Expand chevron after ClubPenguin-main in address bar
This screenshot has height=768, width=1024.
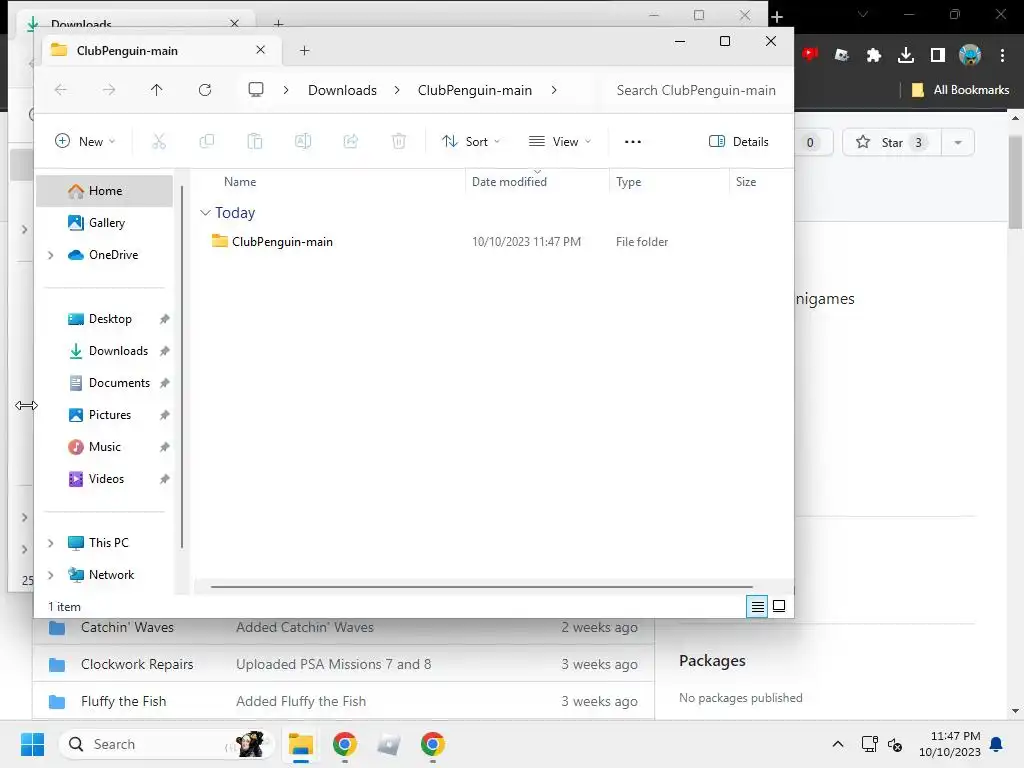click(x=554, y=90)
